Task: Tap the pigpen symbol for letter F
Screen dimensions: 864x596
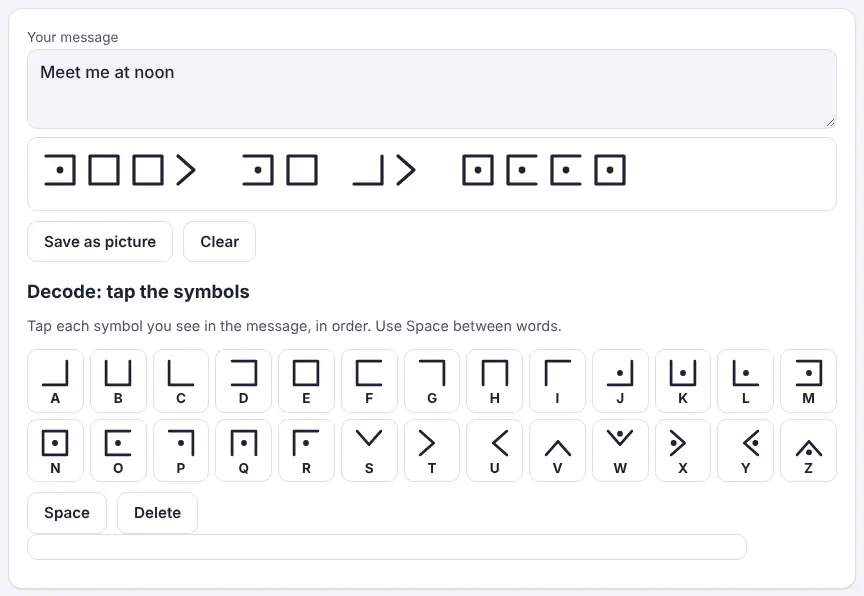Action: click(x=369, y=381)
